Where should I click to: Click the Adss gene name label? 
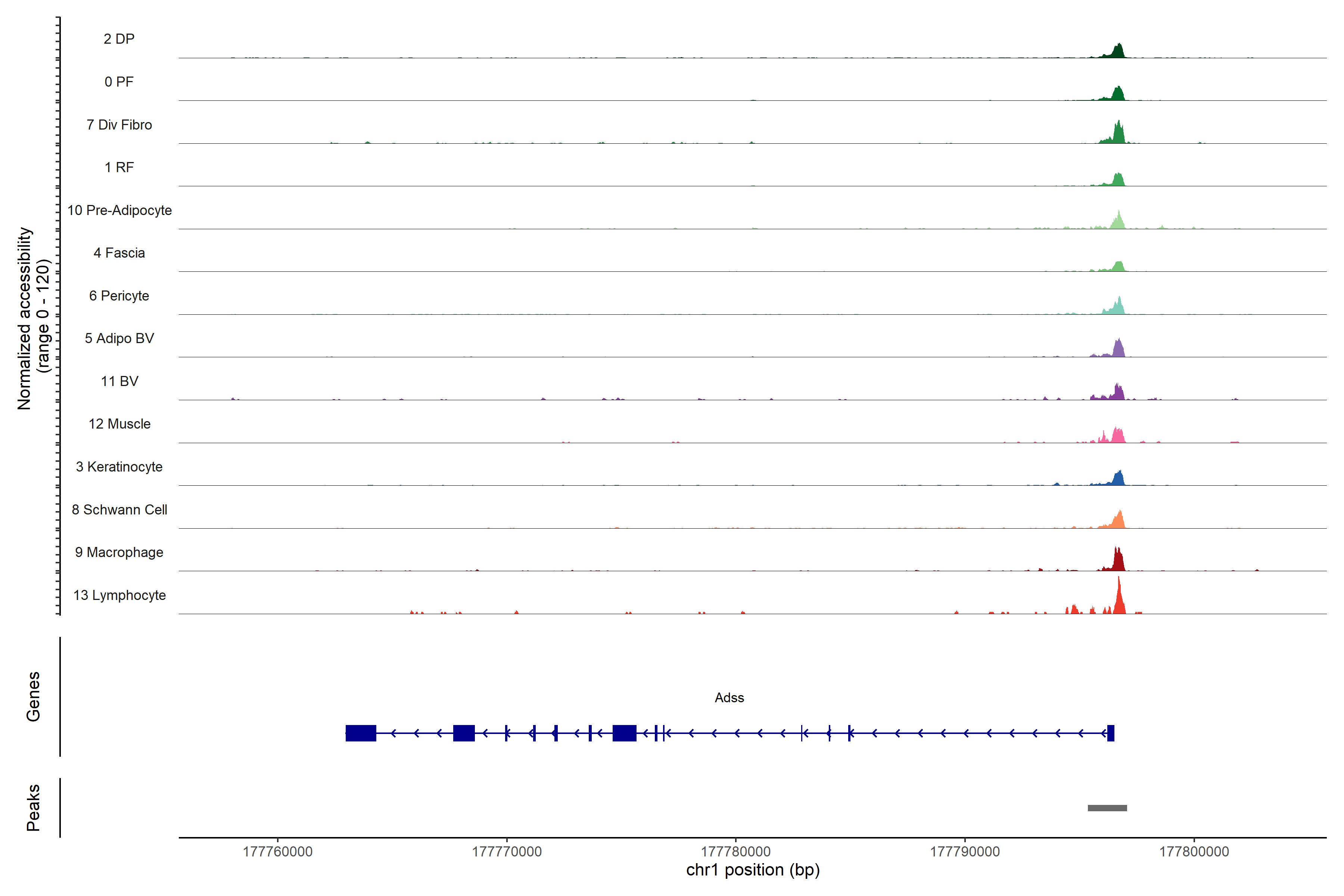(x=729, y=698)
